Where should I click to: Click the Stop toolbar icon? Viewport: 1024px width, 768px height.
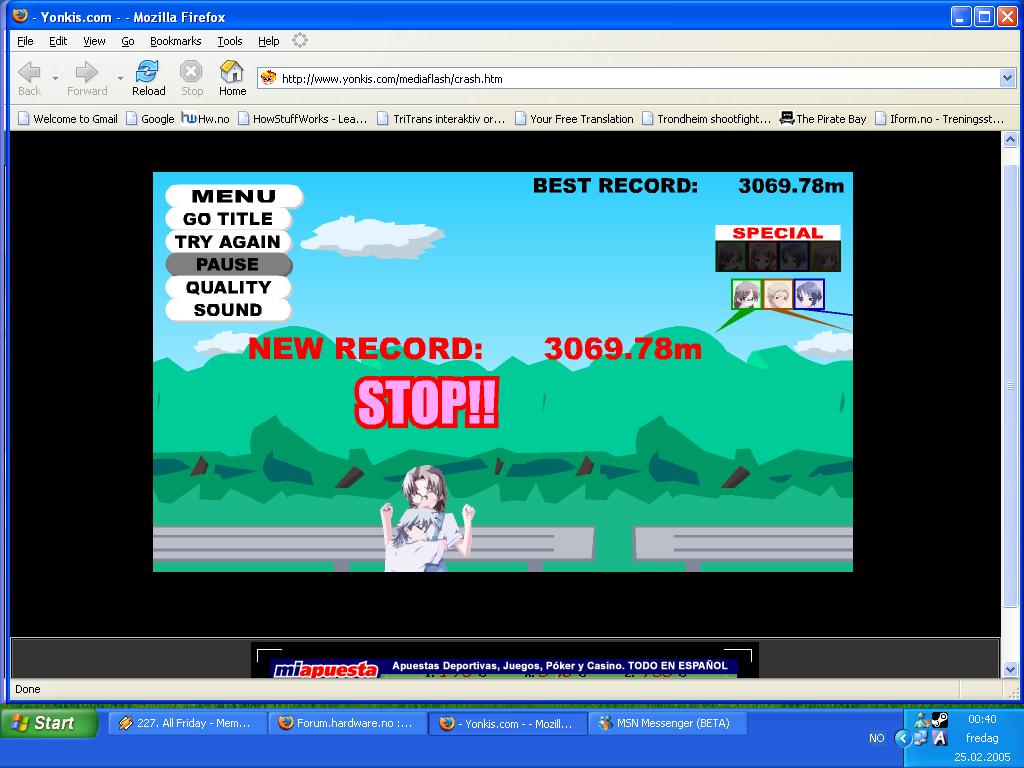coord(191,78)
